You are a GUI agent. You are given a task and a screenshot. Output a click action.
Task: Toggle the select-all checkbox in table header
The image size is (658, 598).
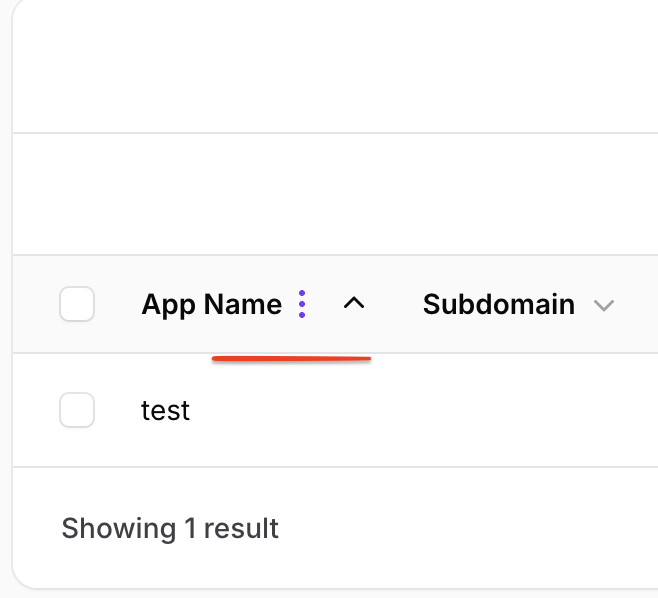[77, 304]
